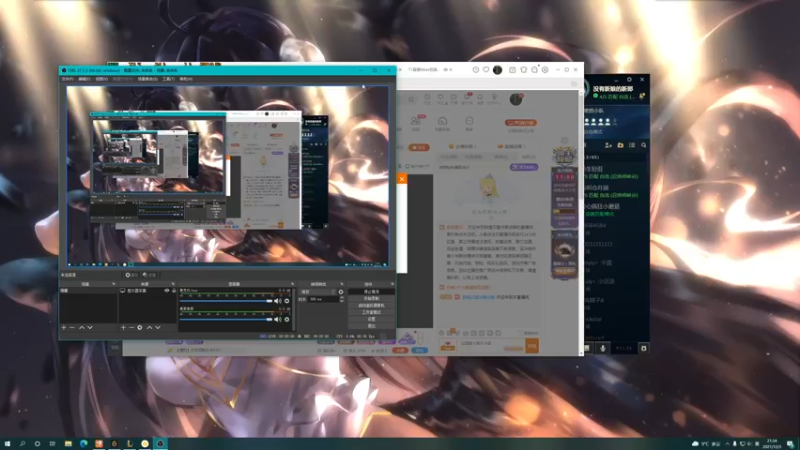Open source Properties button above panels

click(x=132, y=274)
